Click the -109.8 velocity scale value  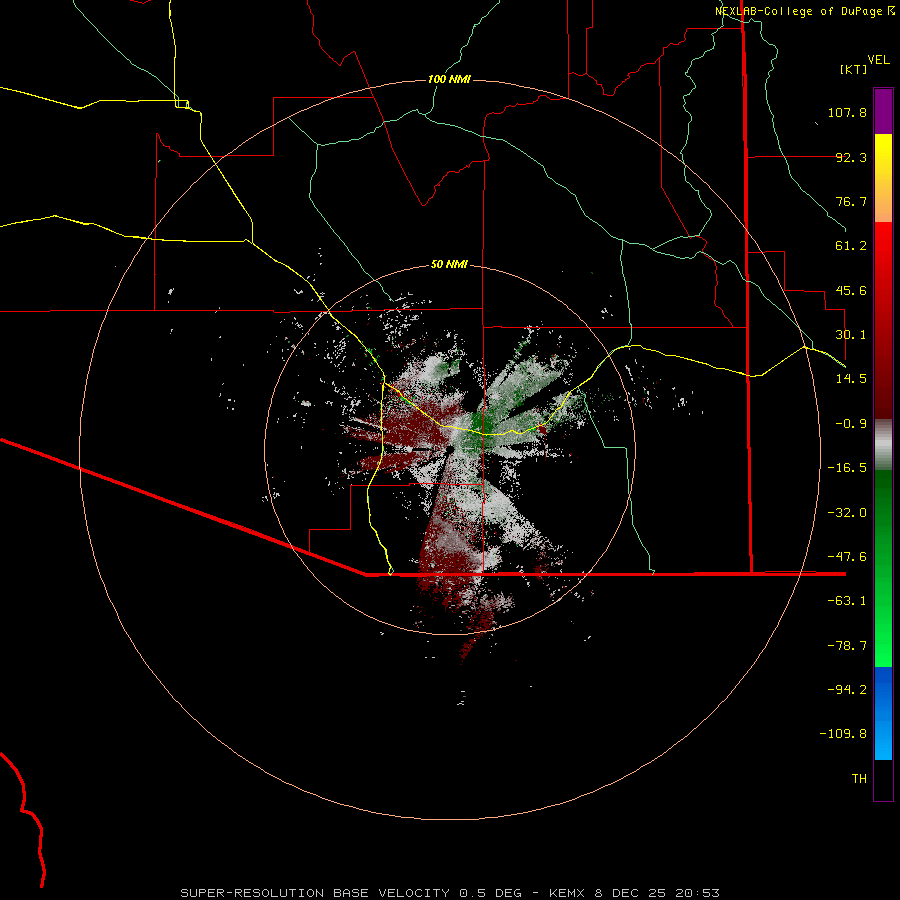843,734
